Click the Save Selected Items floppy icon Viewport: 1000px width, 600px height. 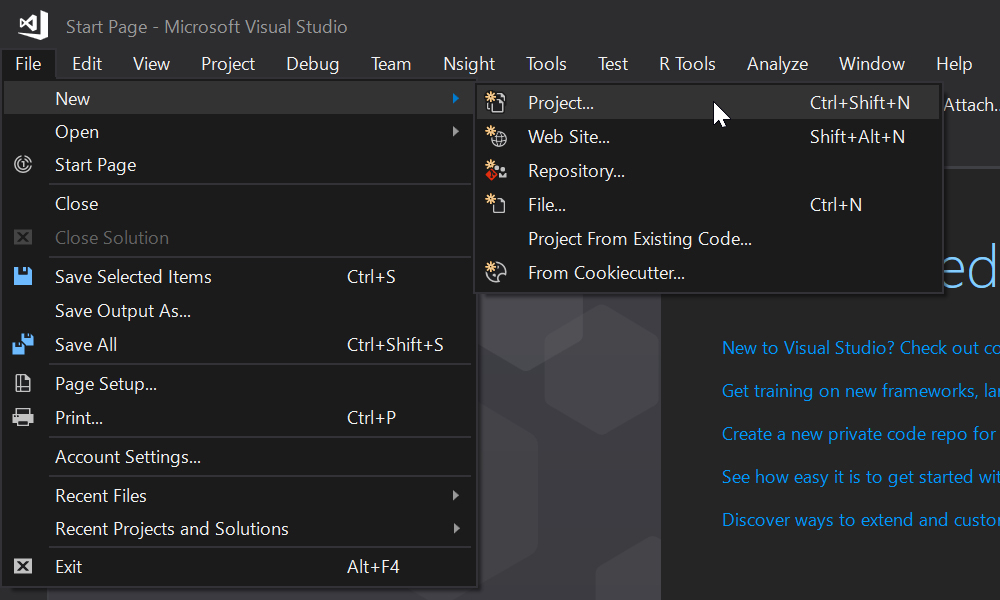tap(23, 276)
